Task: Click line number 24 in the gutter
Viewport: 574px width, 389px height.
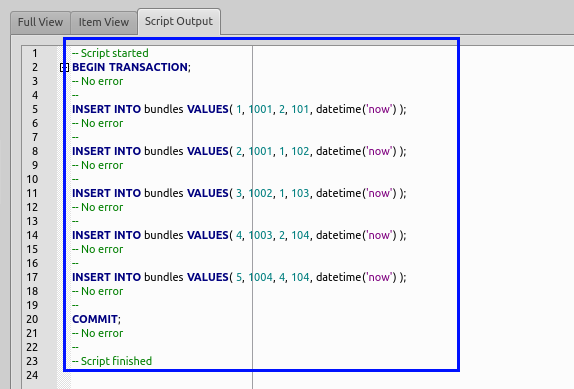Action: coord(32,375)
